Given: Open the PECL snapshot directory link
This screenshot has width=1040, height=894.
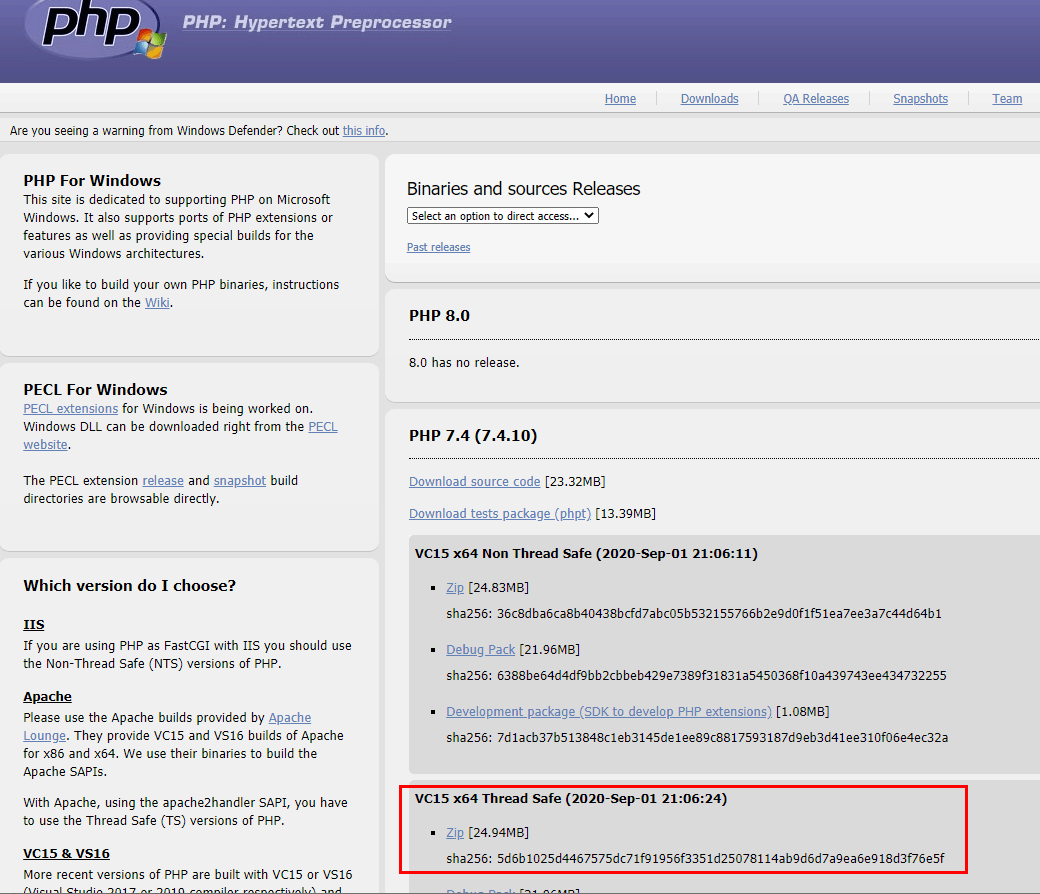Looking at the screenshot, I should coord(239,480).
